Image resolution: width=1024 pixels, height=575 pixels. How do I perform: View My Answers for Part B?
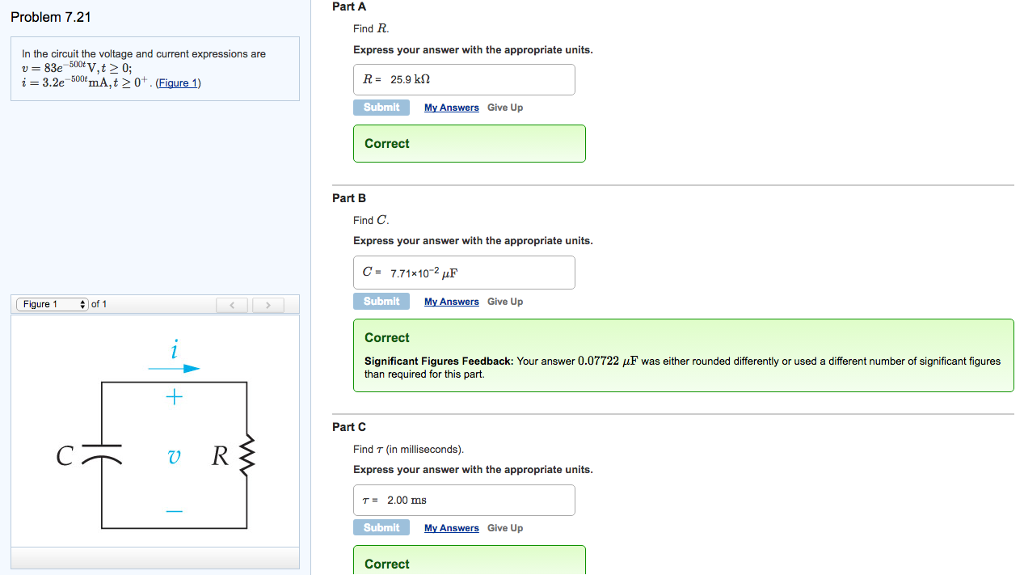[451, 302]
